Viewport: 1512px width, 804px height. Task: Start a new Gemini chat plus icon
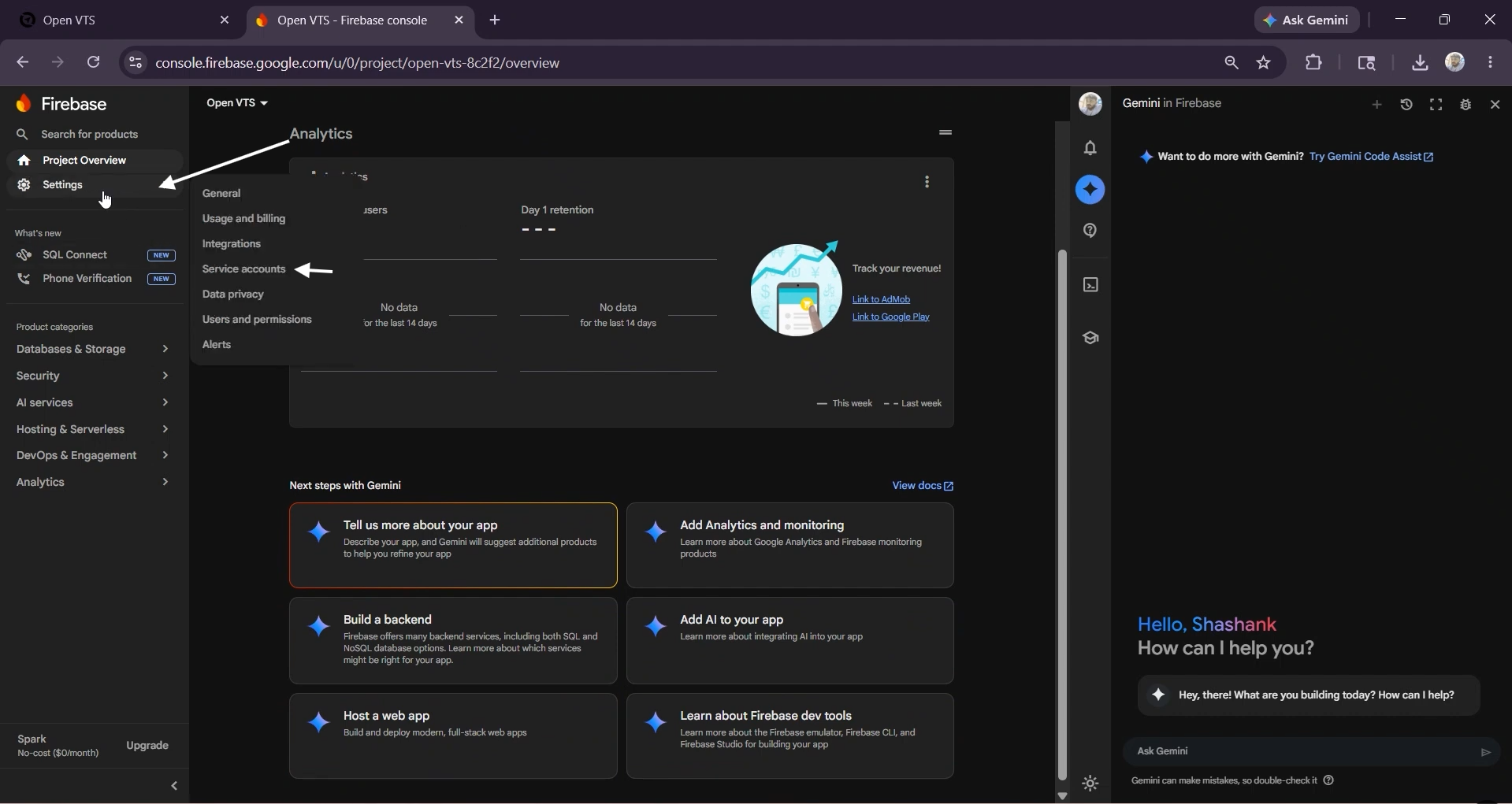pos(1376,105)
